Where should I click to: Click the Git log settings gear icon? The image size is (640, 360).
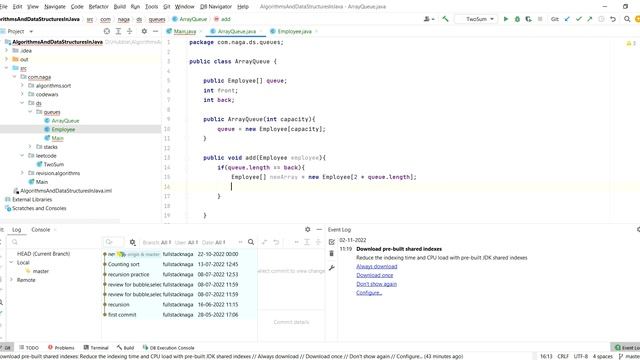pyautogui.click(x=132, y=242)
